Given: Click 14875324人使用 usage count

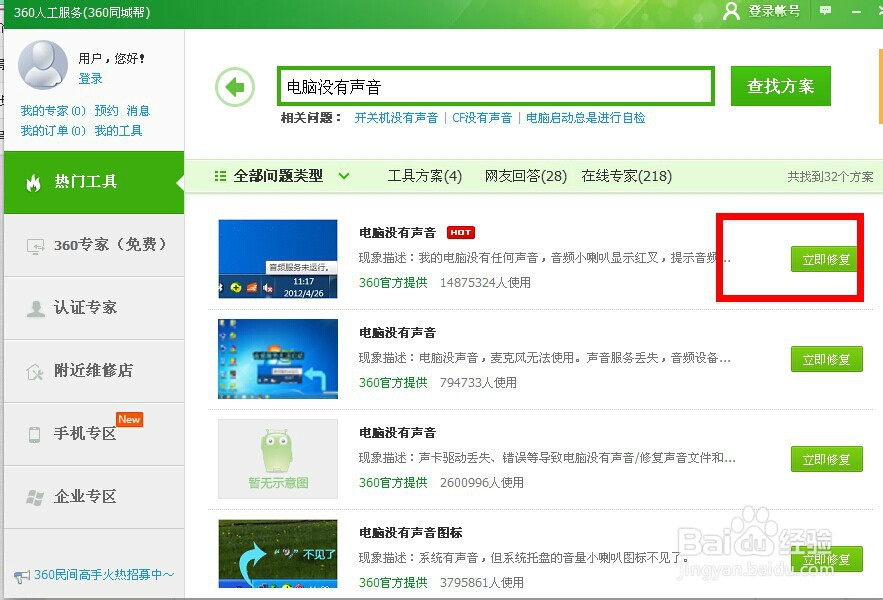Looking at the screenshot, I should coord(485,282).
